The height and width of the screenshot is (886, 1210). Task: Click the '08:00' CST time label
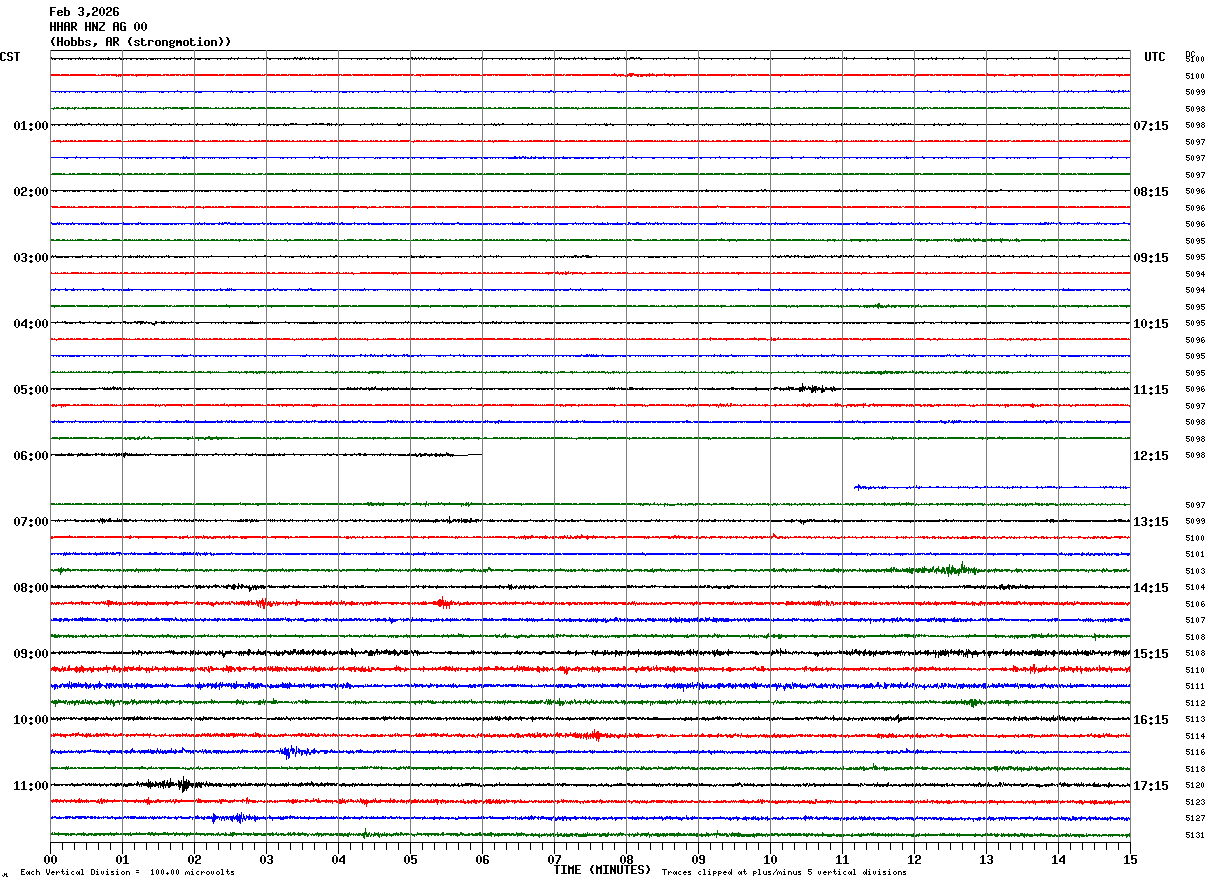[31, 588]
